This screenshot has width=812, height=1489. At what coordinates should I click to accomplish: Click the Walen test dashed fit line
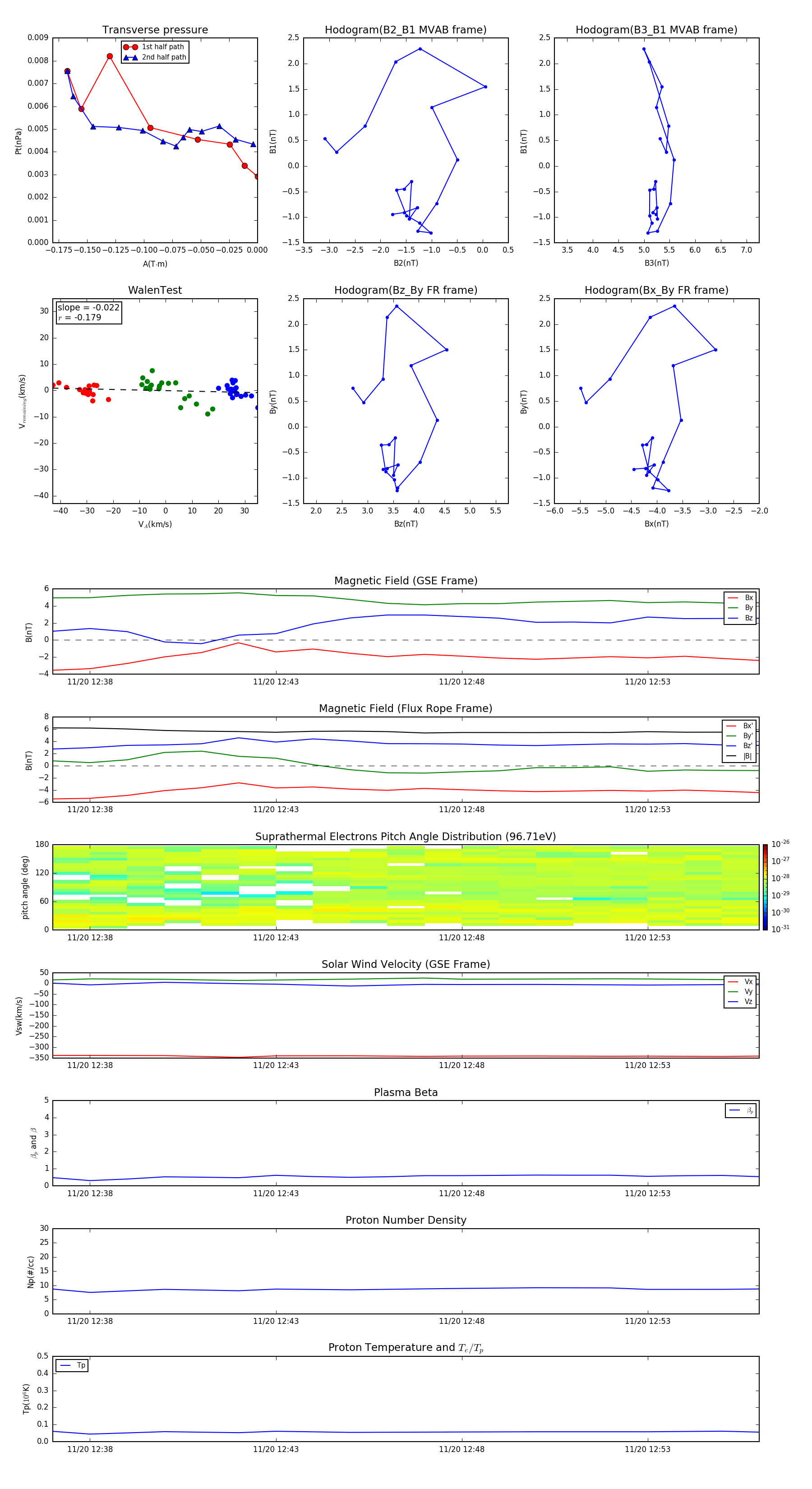click(155, 390)
